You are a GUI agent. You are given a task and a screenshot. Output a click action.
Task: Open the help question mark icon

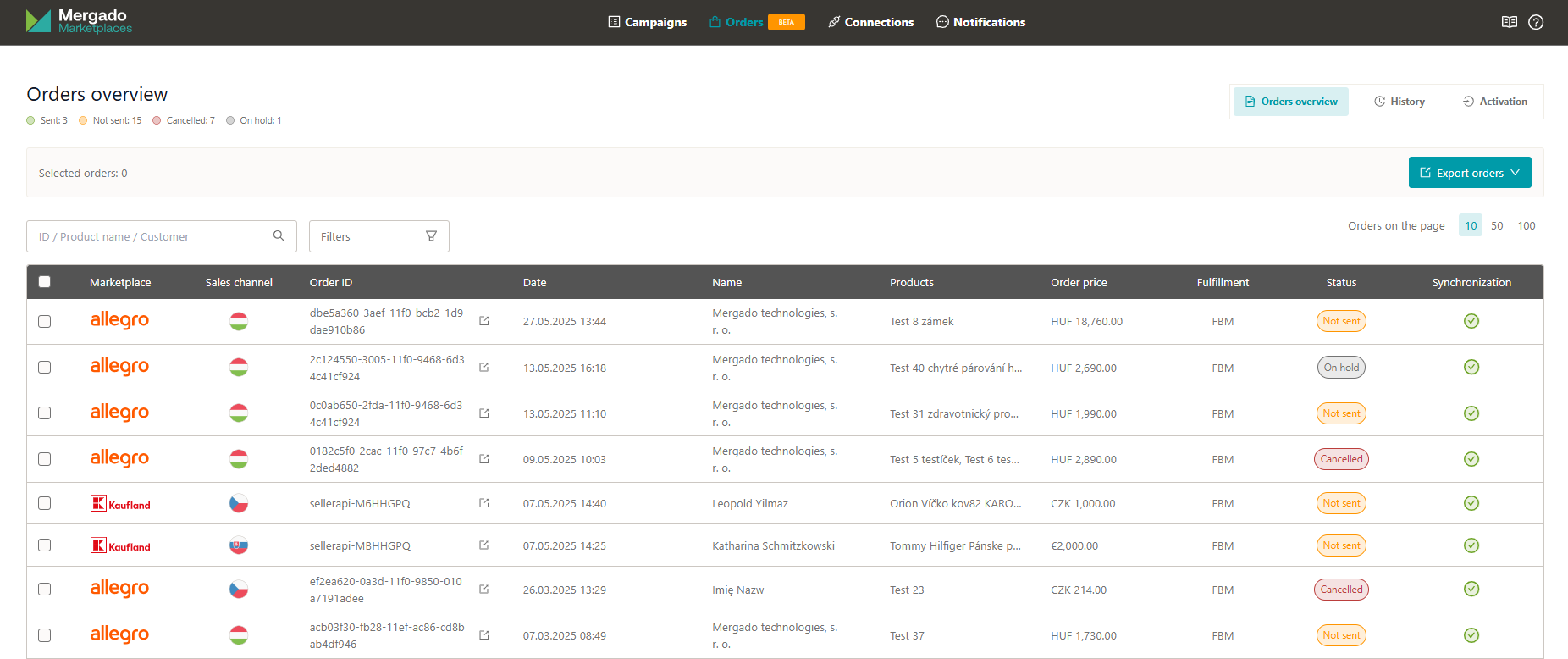click(x=1536, y=22)
